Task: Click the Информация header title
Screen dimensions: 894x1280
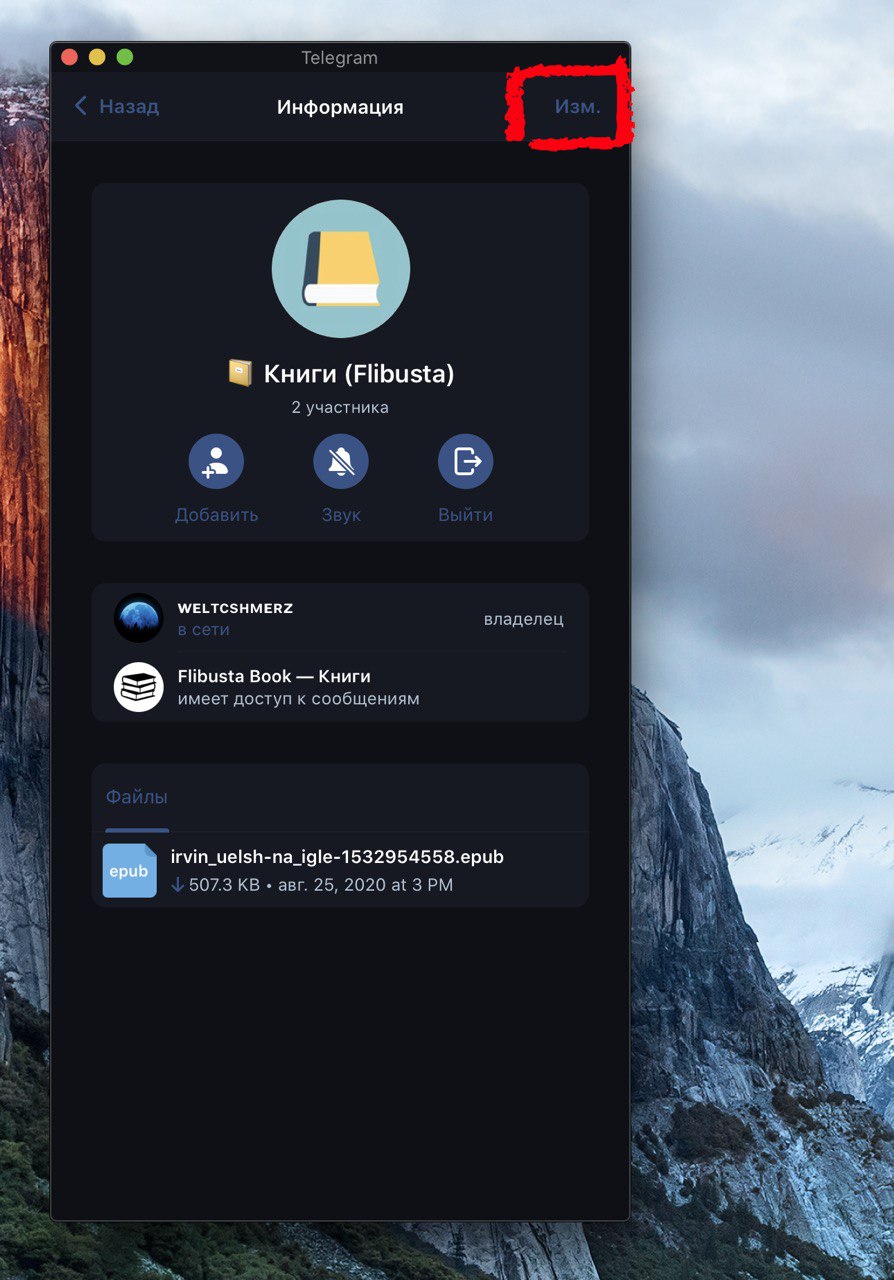Action: (x=340, y=107)
